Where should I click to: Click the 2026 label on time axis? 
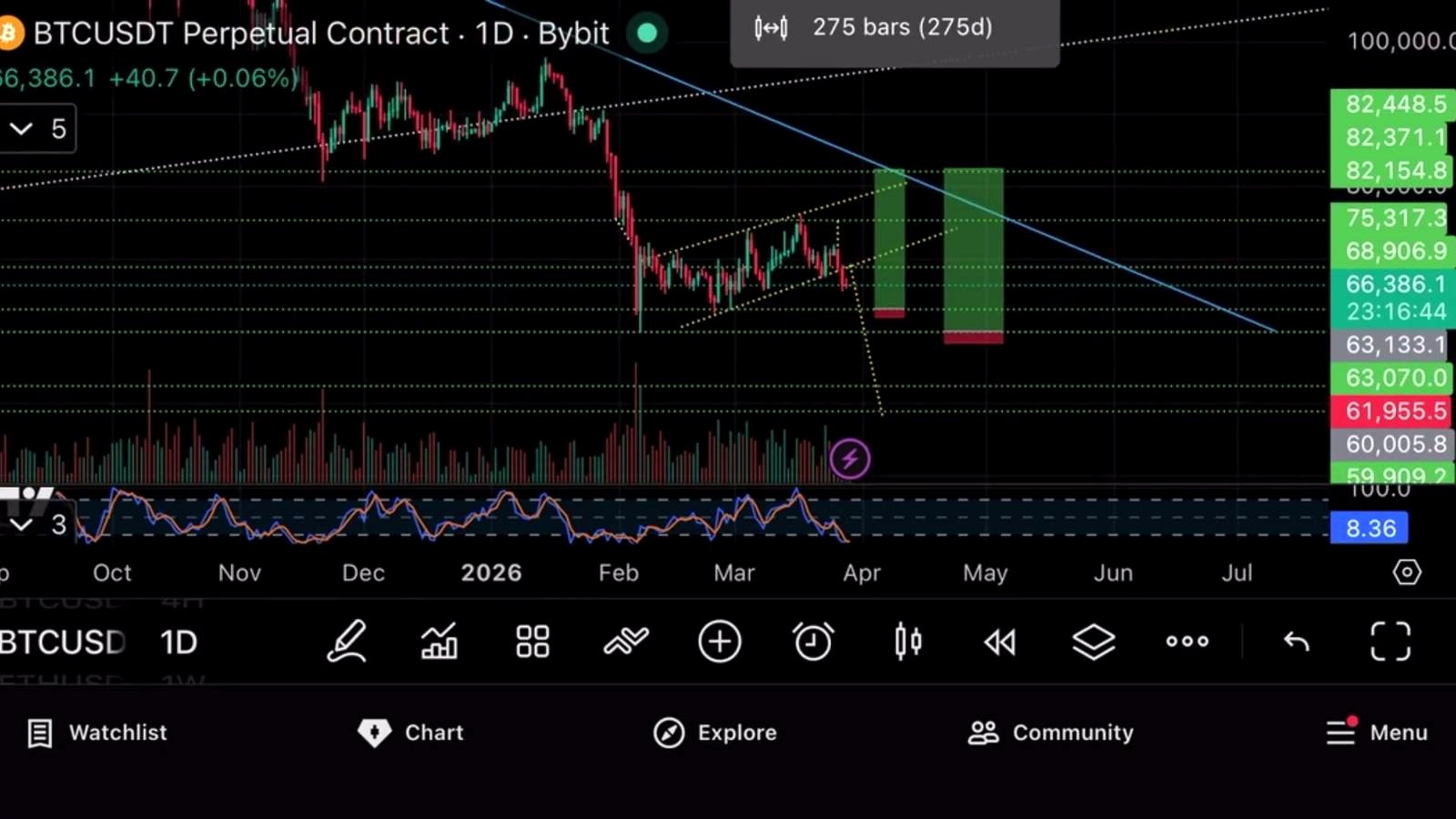[x=491, y=572]
